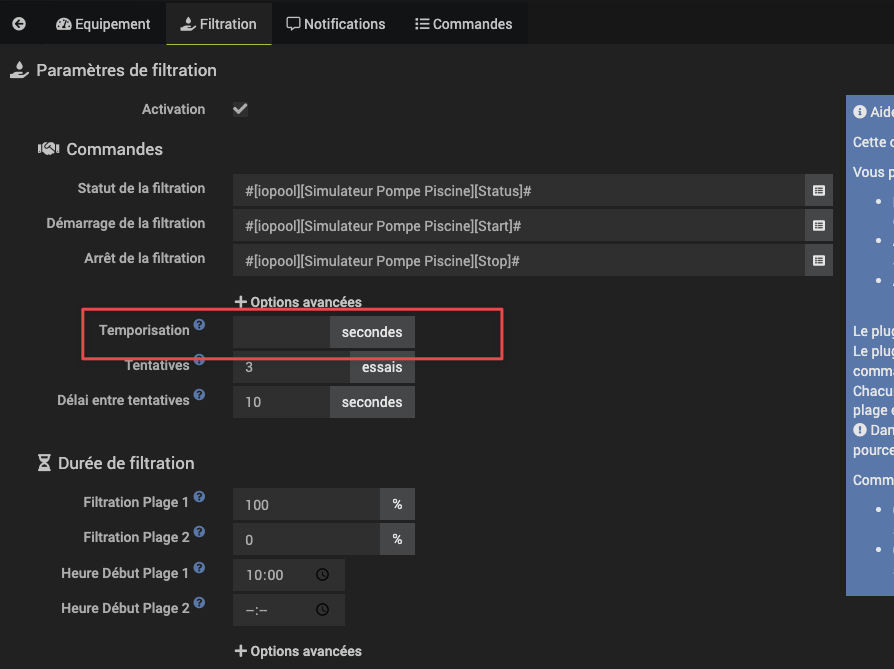Viewport: 894px width, 669px height.
Task: Click the Statut de la filtration field
Action: click(519, 190)
